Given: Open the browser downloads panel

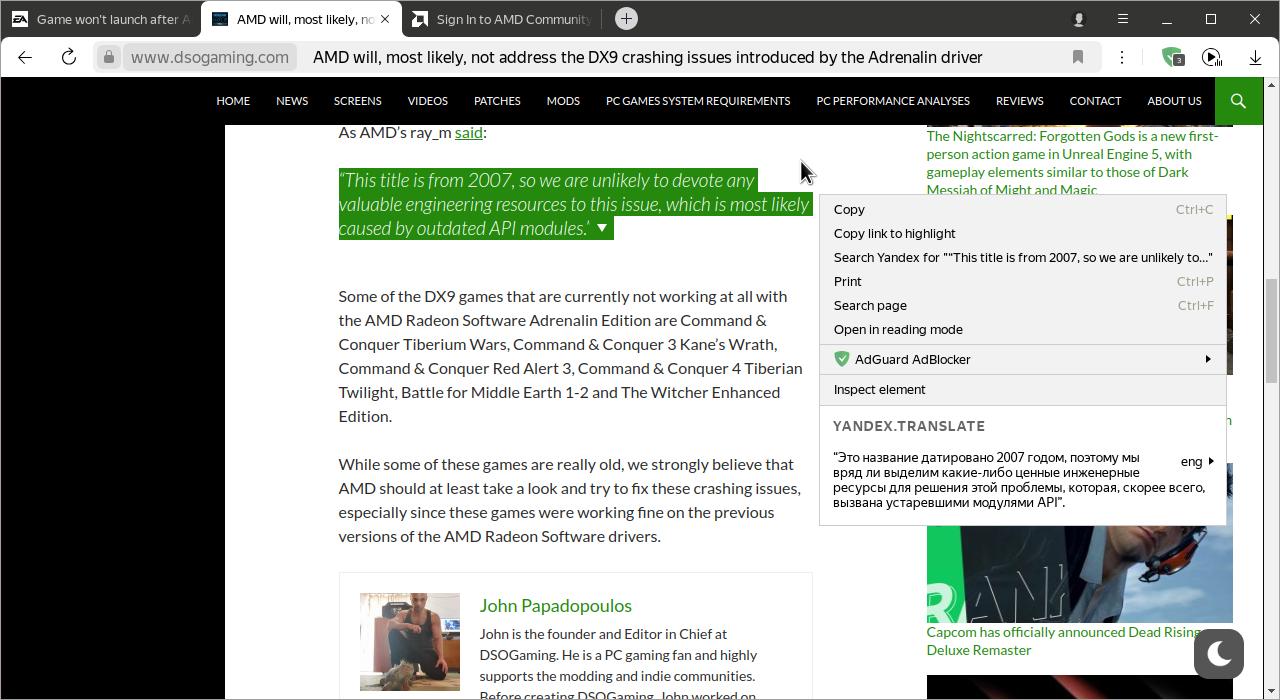Looking at the screenshot, I should pyautogui.click(x=1255, y=57).
